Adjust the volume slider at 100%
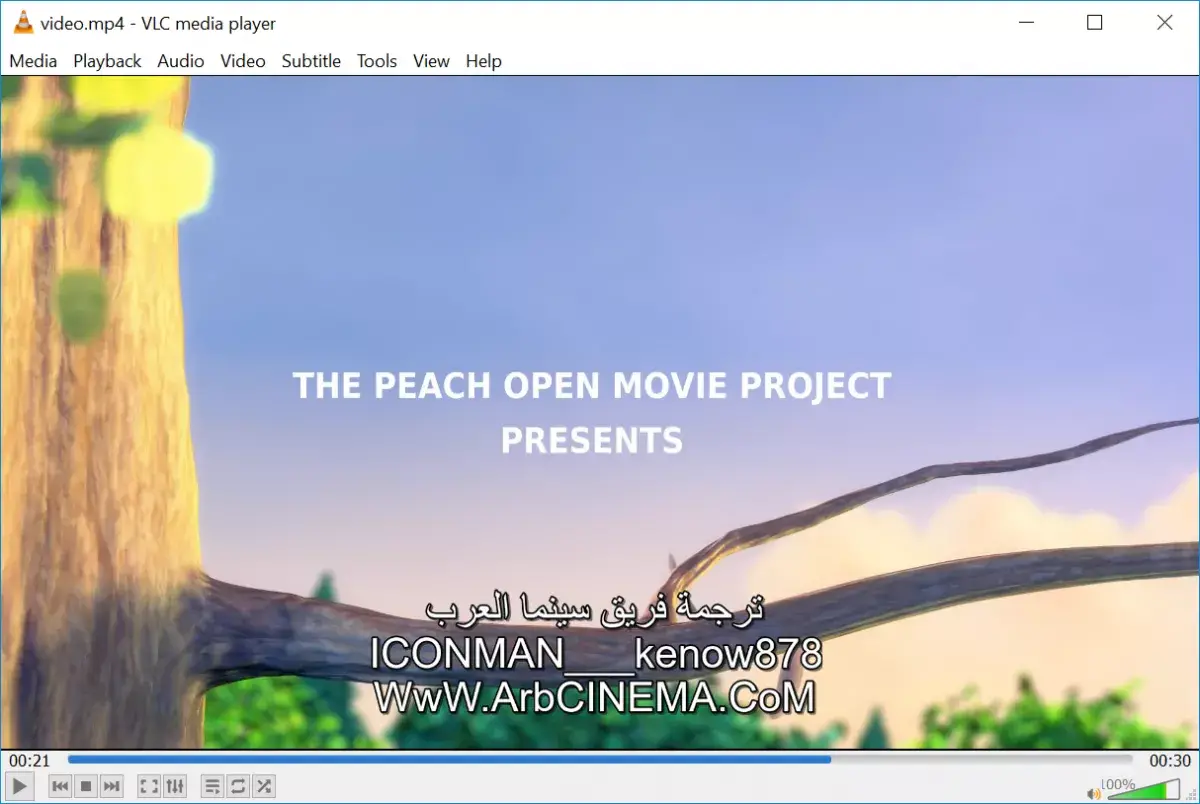 pyautogui.click(x=1144, y=789)
